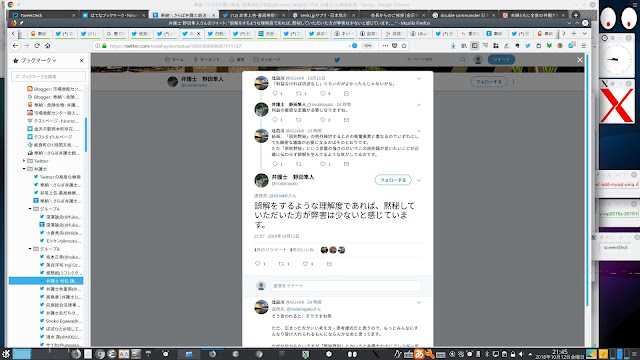The width and height of the screenshot is (640, 360).
Task: Click Twitter bird logo in header
Action: [x=337, y=60]
